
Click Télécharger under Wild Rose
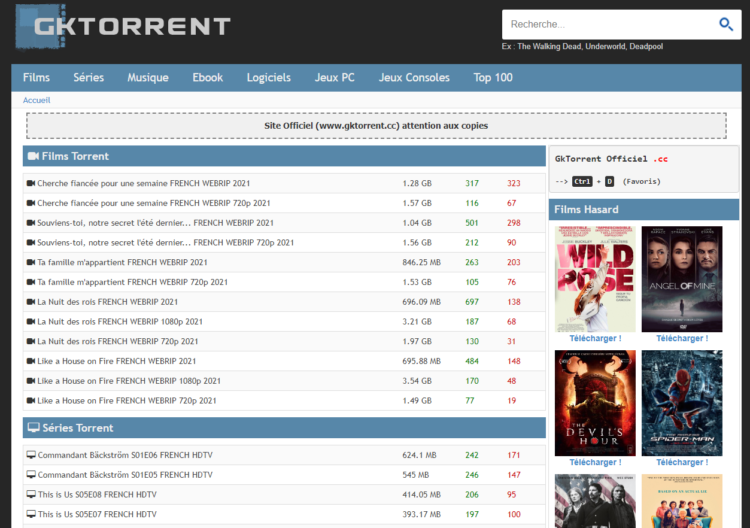[x=595, y=338]
